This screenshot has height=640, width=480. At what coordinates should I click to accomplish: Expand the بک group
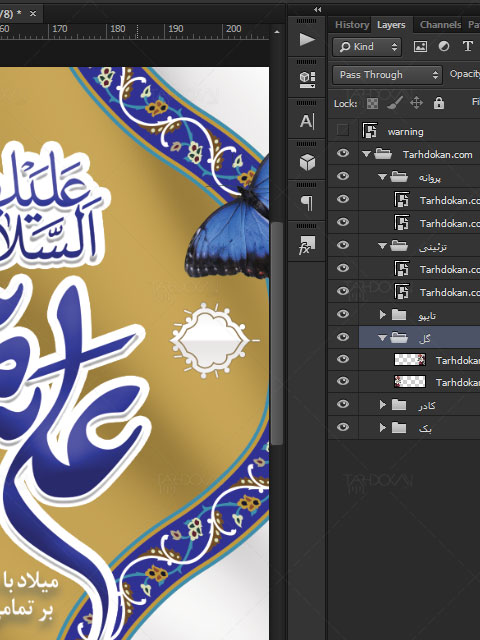coord(382,427)
